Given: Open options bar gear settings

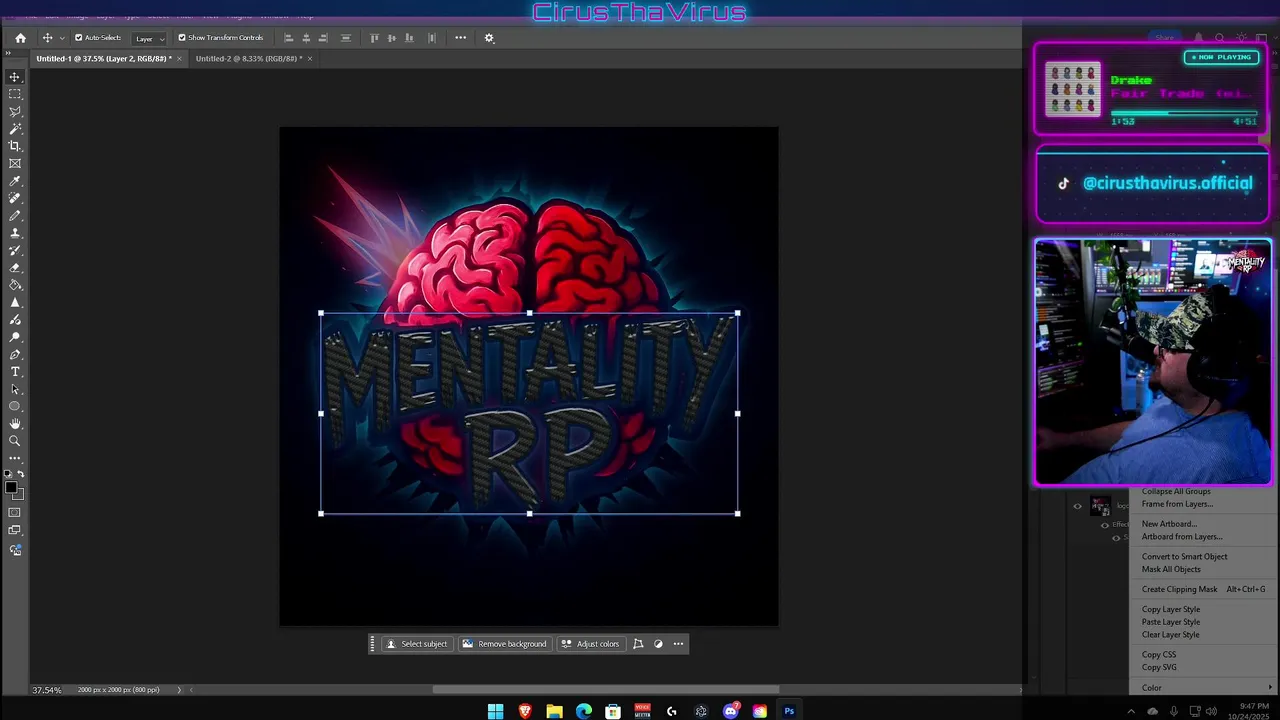Looking at the screenshot, I should pos(489,38).
